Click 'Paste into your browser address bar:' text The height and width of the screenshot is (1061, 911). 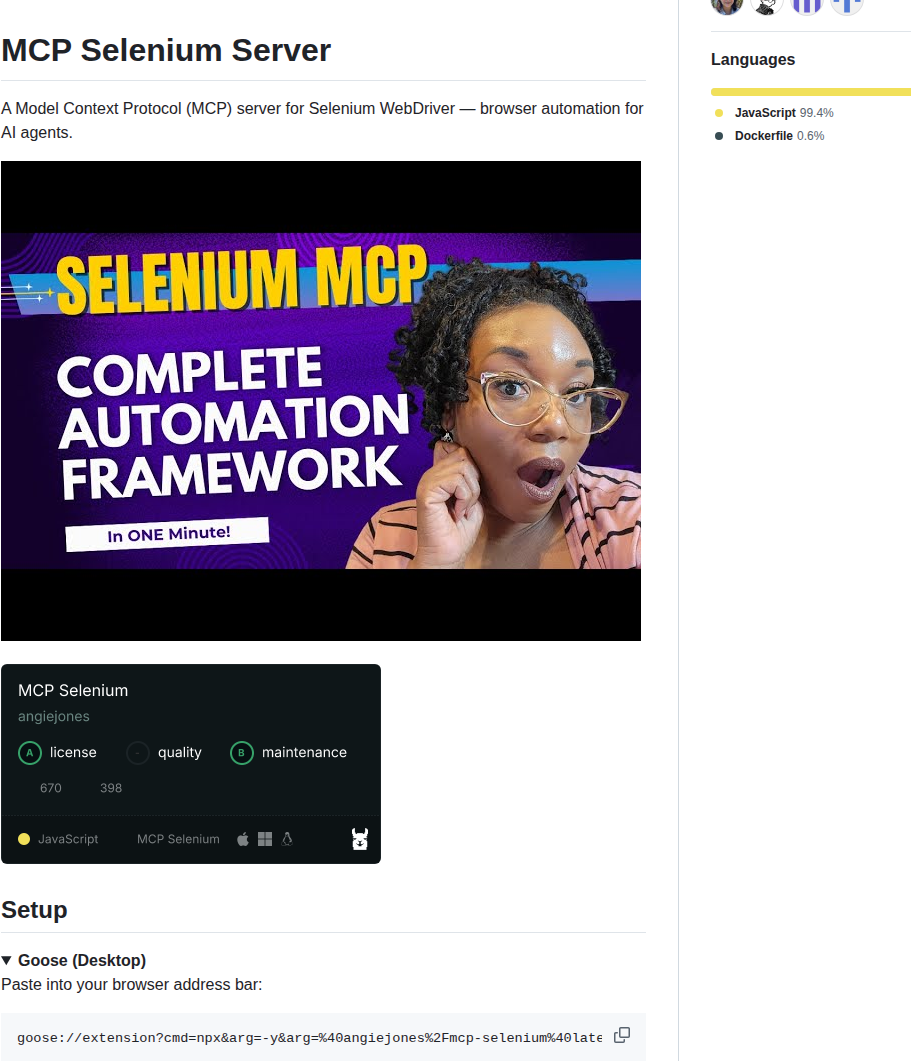point(131,985)
